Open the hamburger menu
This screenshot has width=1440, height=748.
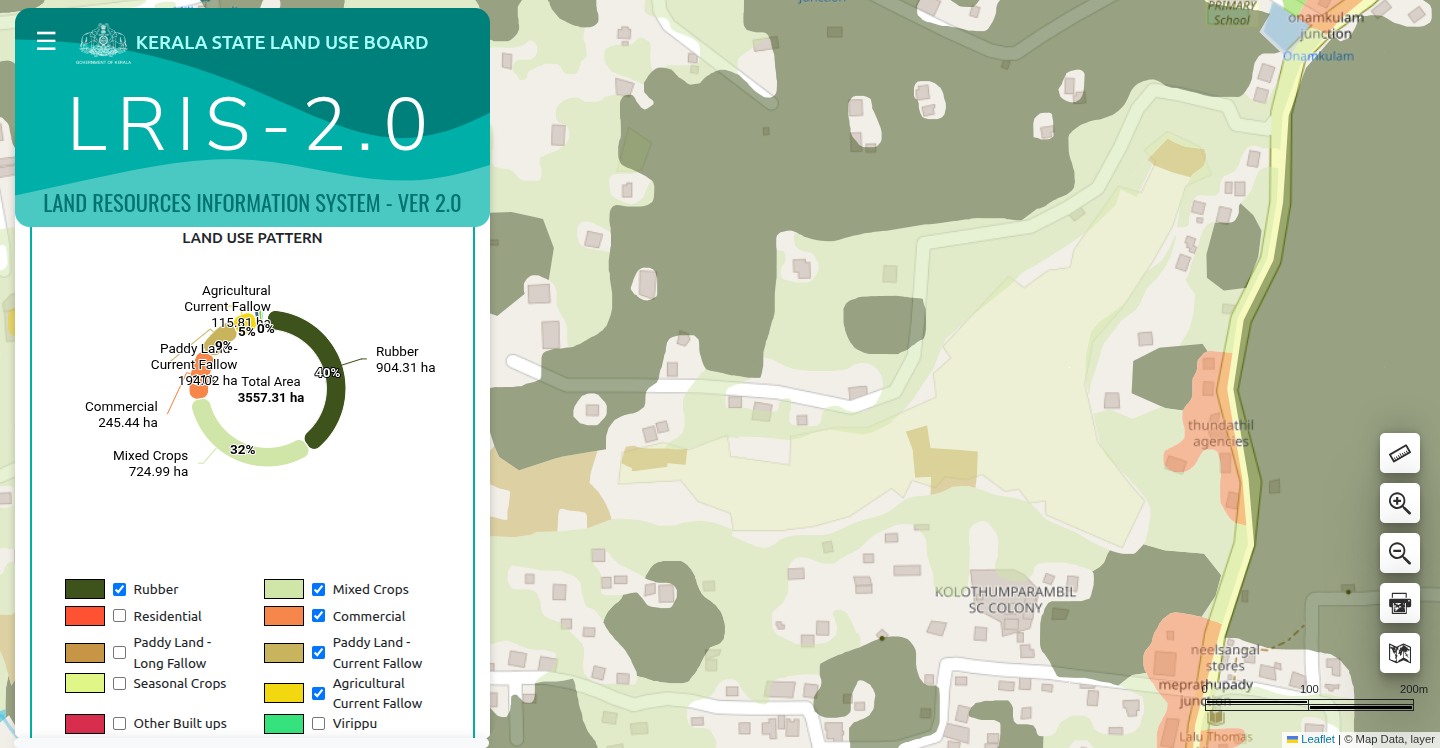[x=46, y=41]
